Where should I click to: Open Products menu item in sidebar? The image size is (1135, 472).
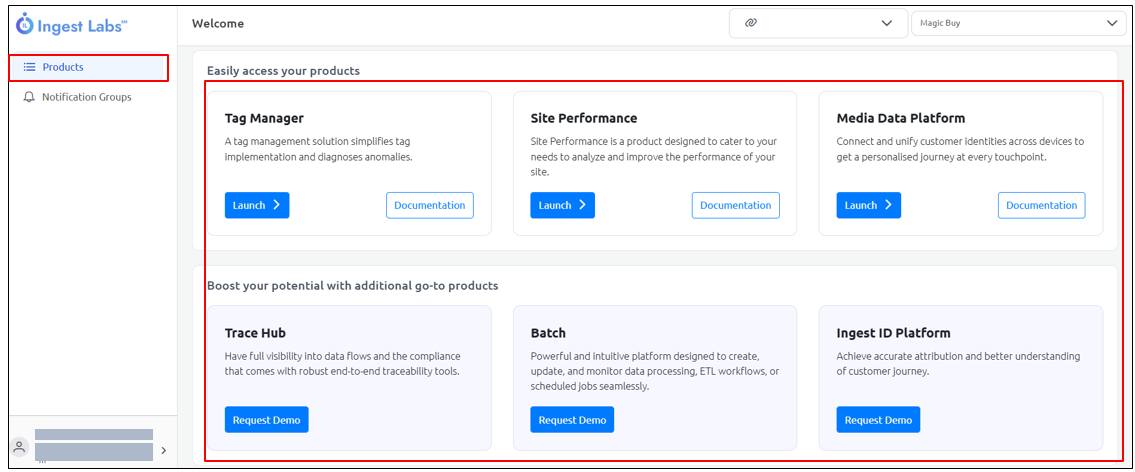point(63,67)
